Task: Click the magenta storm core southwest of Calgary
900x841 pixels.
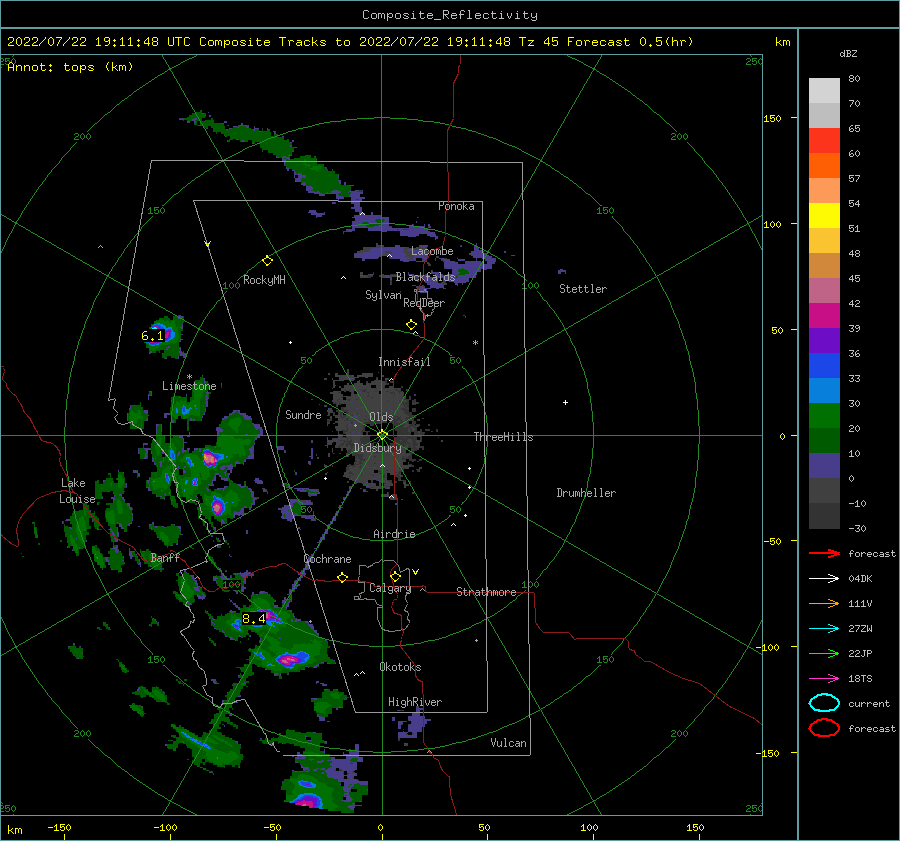Action: (x=290, y=660)
